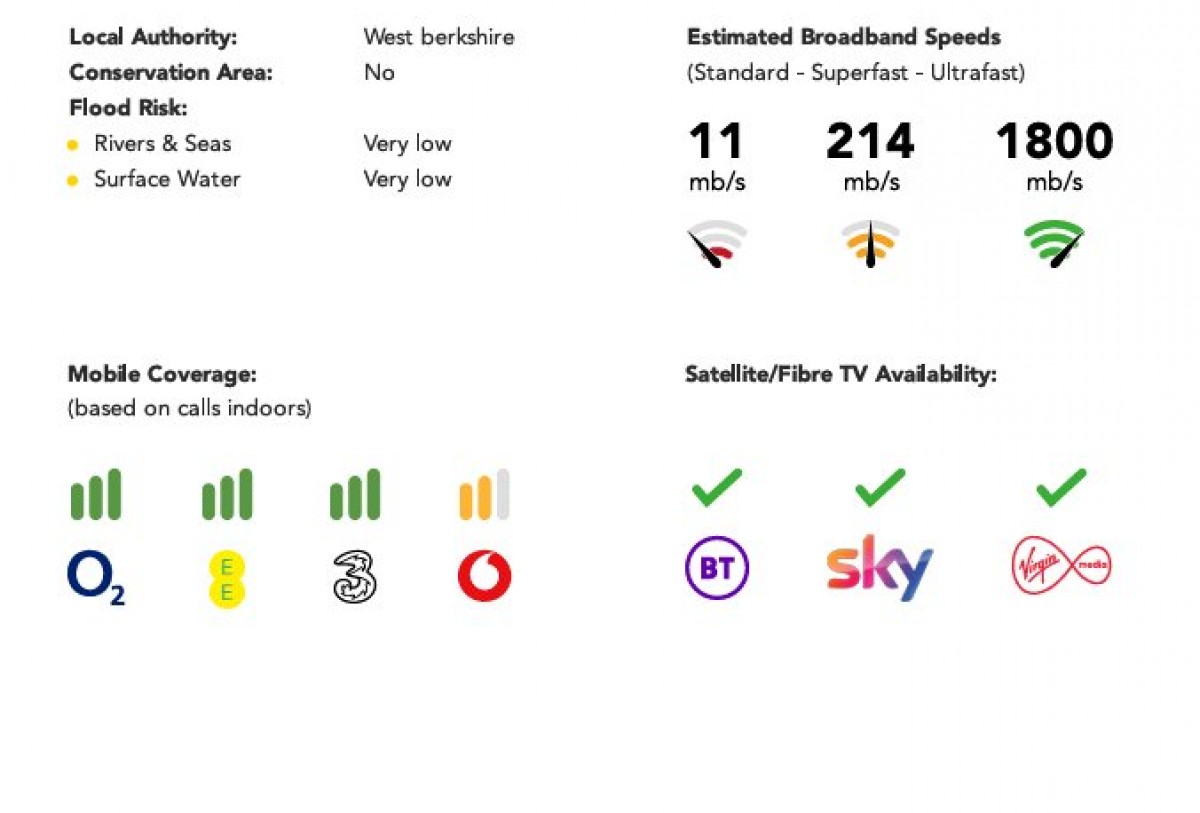The height and width of the screenshot is (813, 1200).
Task: Click the red Vodafone logo
Action: click(x=484, y=577)
